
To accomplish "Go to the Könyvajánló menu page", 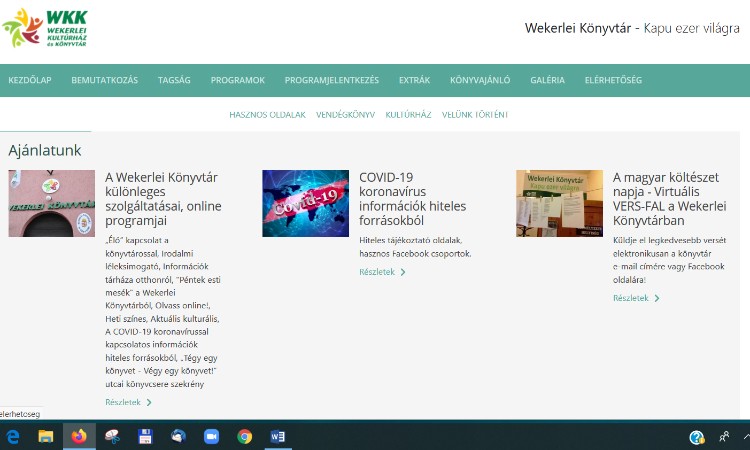I will (x=480, y=80).
